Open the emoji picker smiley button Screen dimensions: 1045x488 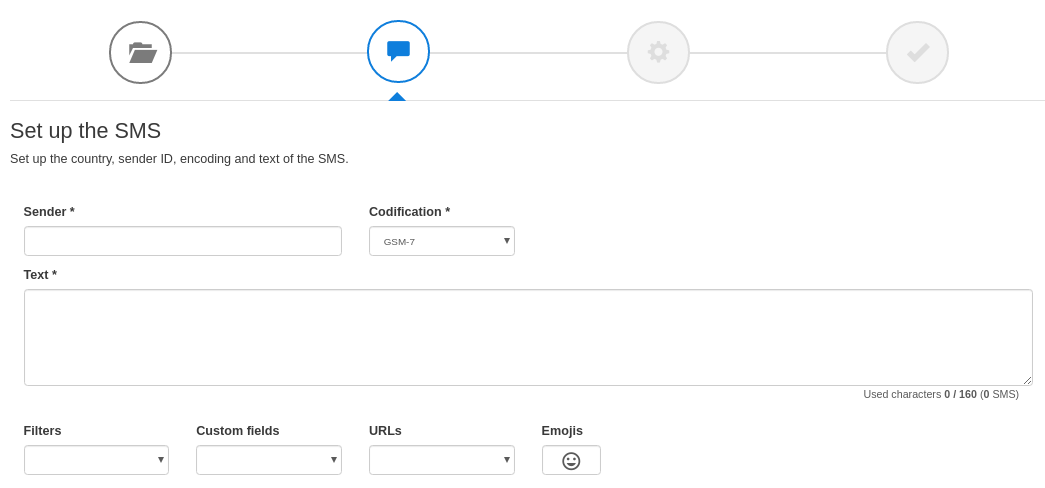point(571,460)
